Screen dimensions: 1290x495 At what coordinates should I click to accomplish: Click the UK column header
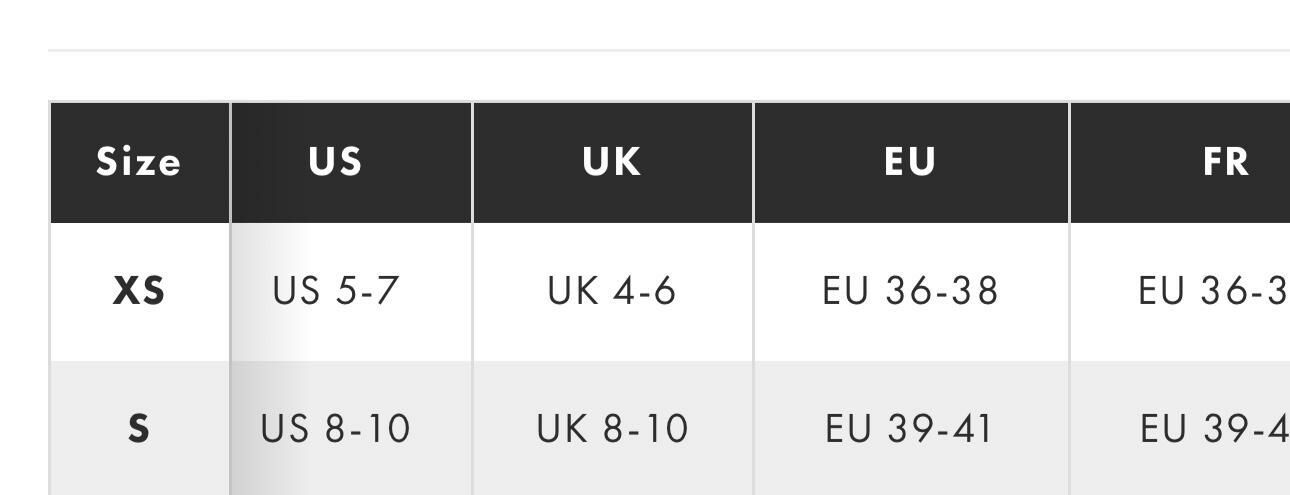point(612,162)
